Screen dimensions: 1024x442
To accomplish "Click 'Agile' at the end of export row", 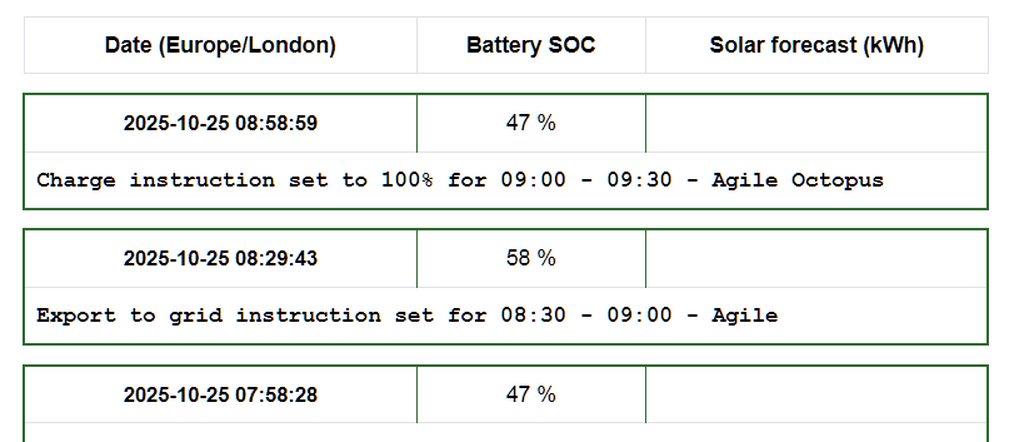I will click(x=744, y=316).
